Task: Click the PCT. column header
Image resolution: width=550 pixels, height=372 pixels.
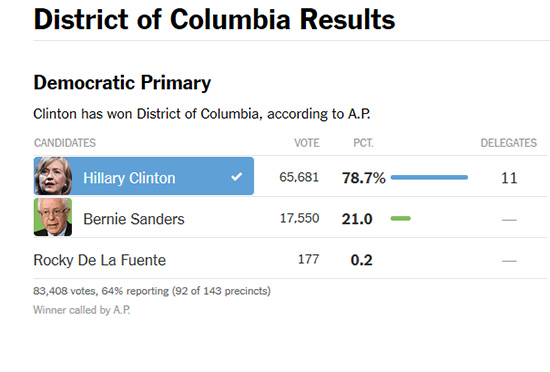Action: click(363, 143)
